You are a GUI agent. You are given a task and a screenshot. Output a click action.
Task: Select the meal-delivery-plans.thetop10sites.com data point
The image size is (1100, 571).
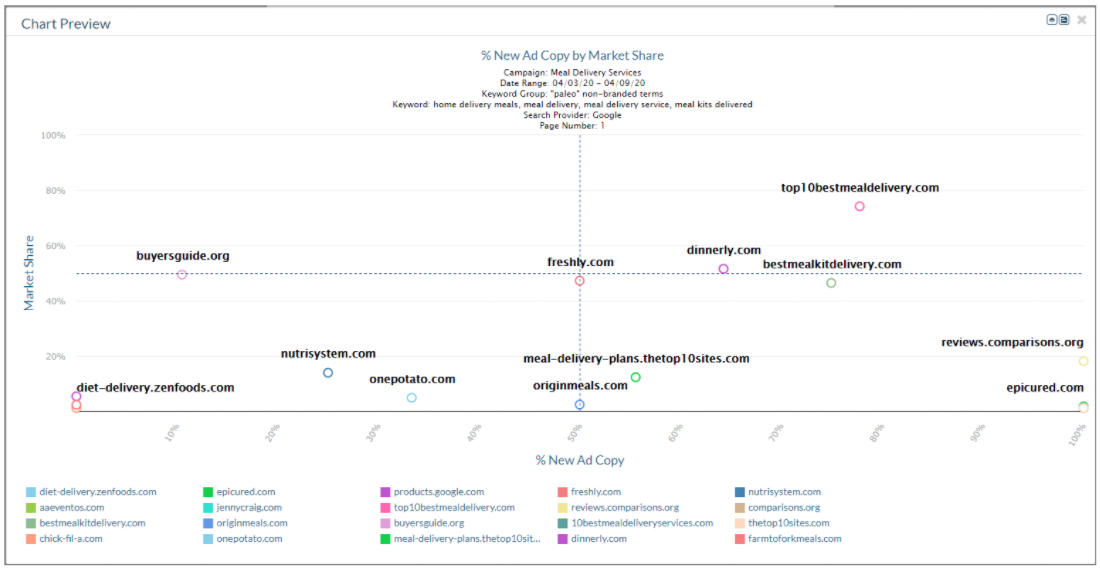click(636, 377)
